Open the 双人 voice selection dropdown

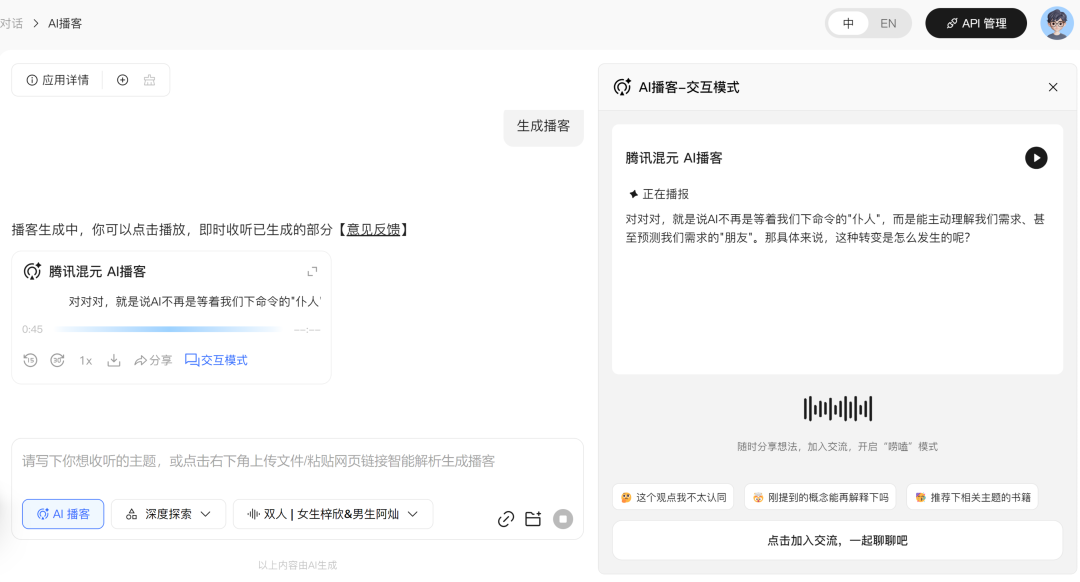pyautogui.click(x=332, y=513)
